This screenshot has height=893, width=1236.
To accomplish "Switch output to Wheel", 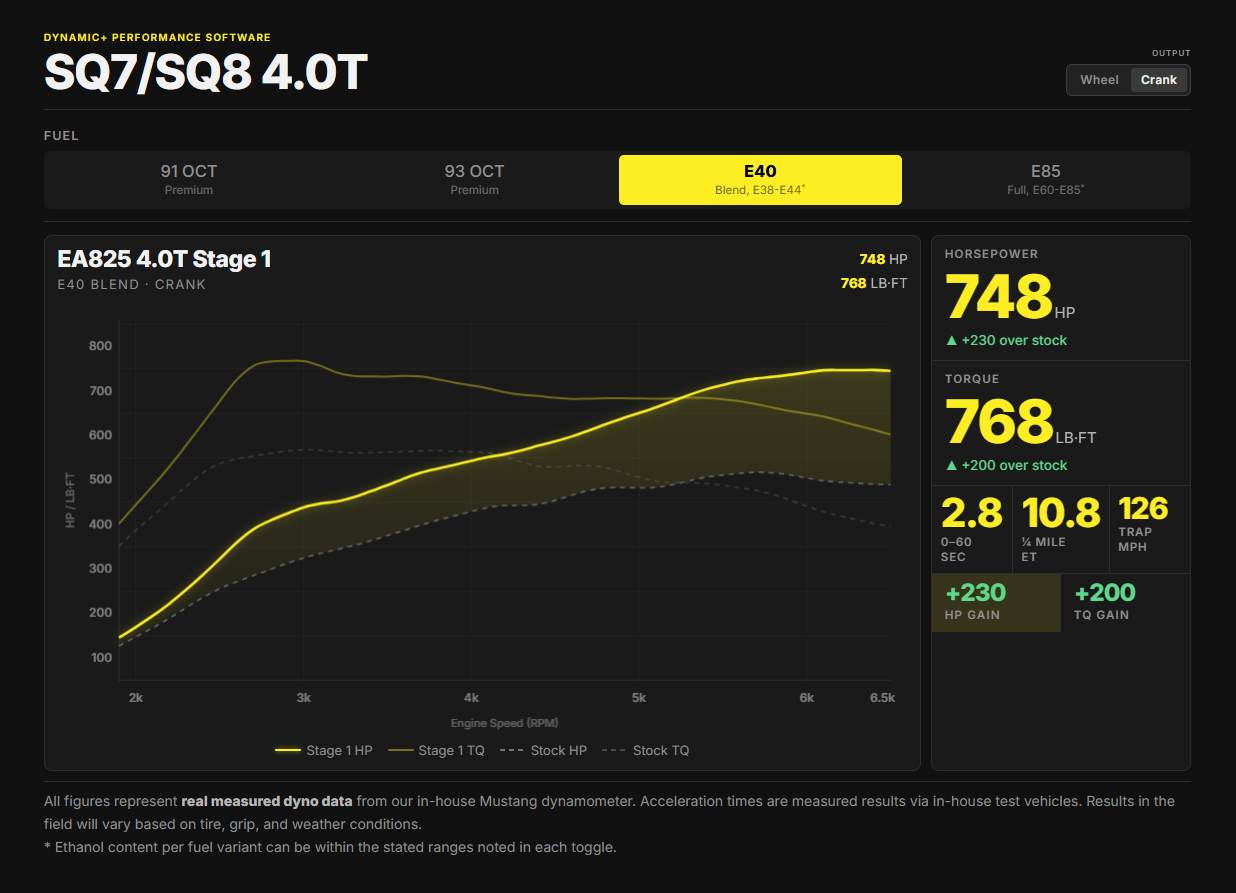I will click(1099, 80).
